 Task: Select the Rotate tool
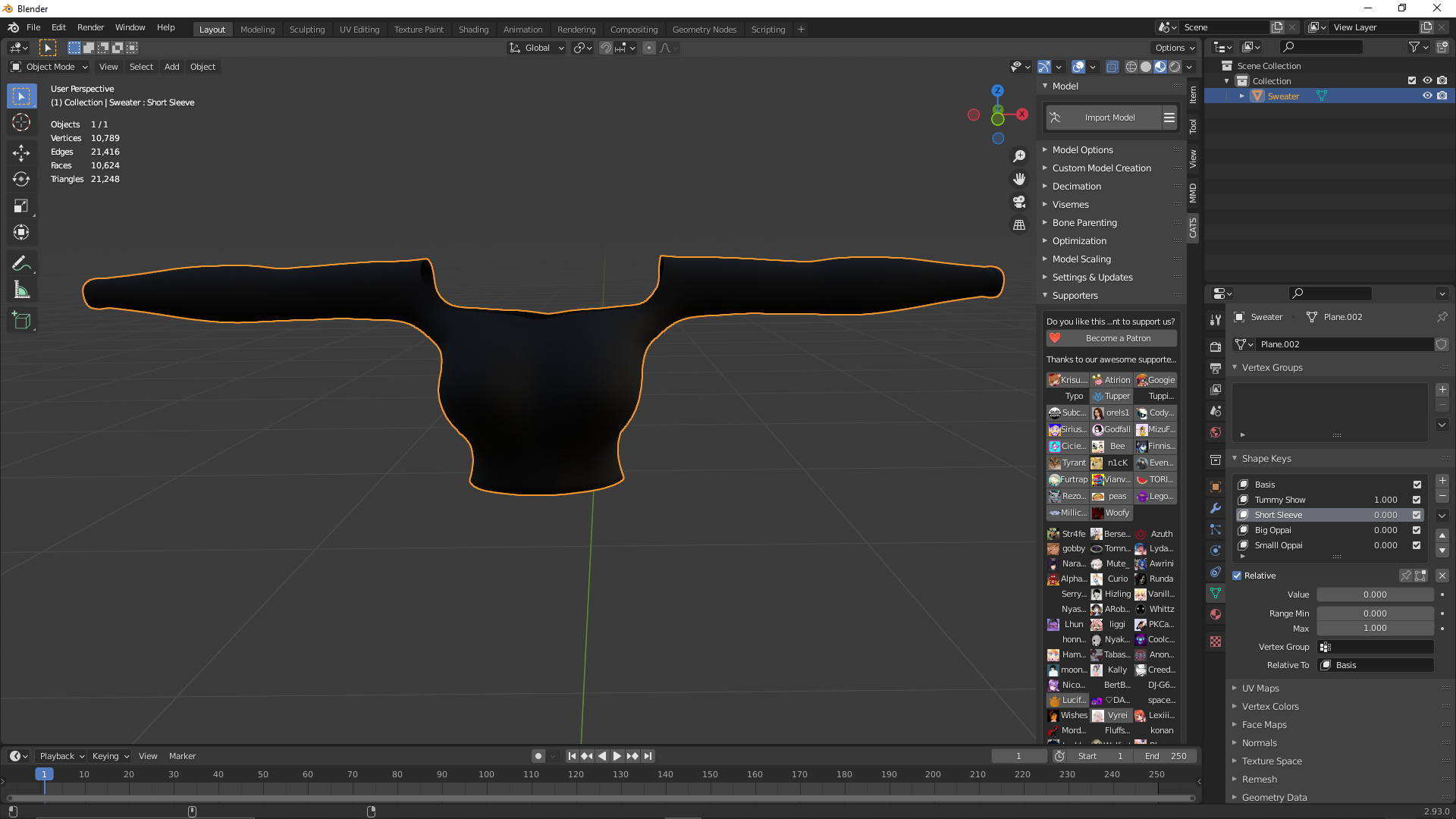[x=21, y=179]
